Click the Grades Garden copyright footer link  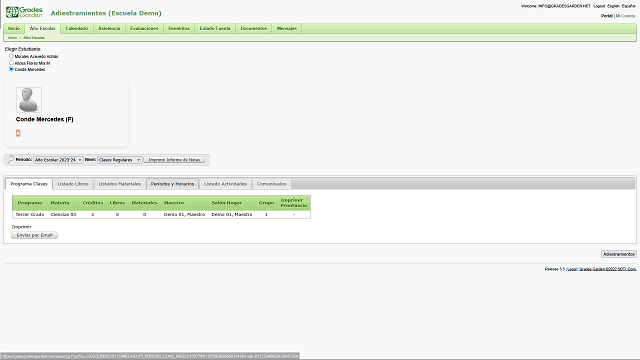(608, 269)
